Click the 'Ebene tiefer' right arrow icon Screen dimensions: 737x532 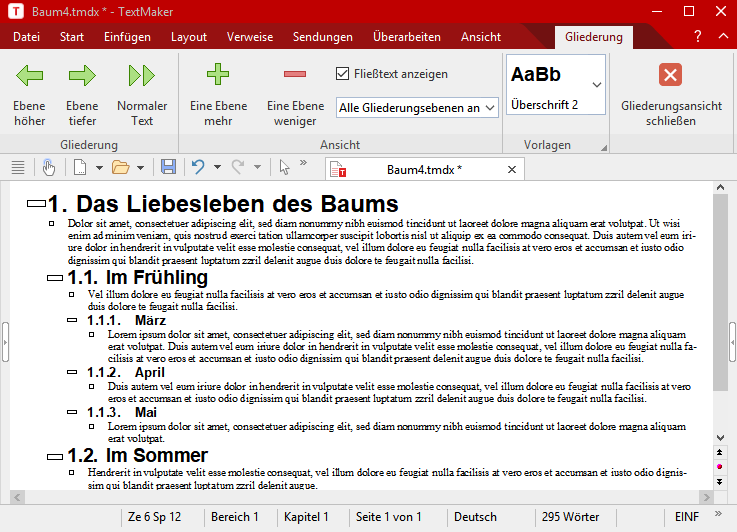tap(82, 75)
